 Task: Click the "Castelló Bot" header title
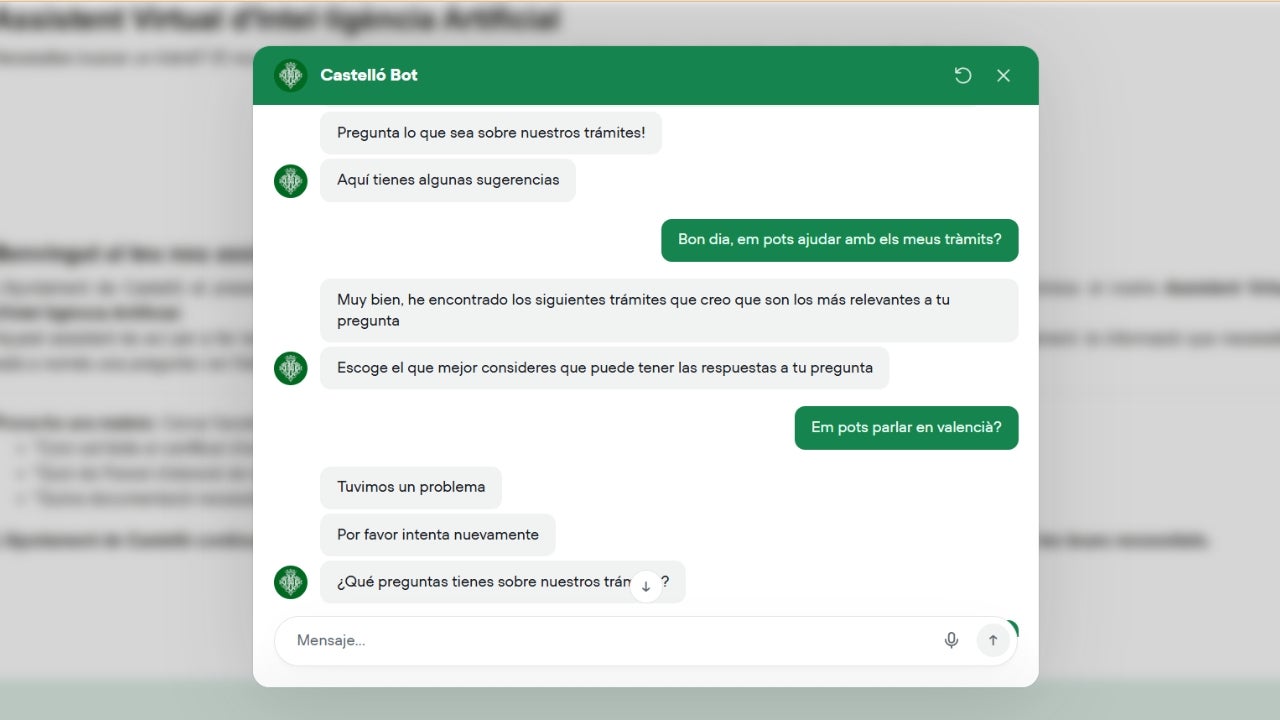pyautogui.click(x=369, y=75)
